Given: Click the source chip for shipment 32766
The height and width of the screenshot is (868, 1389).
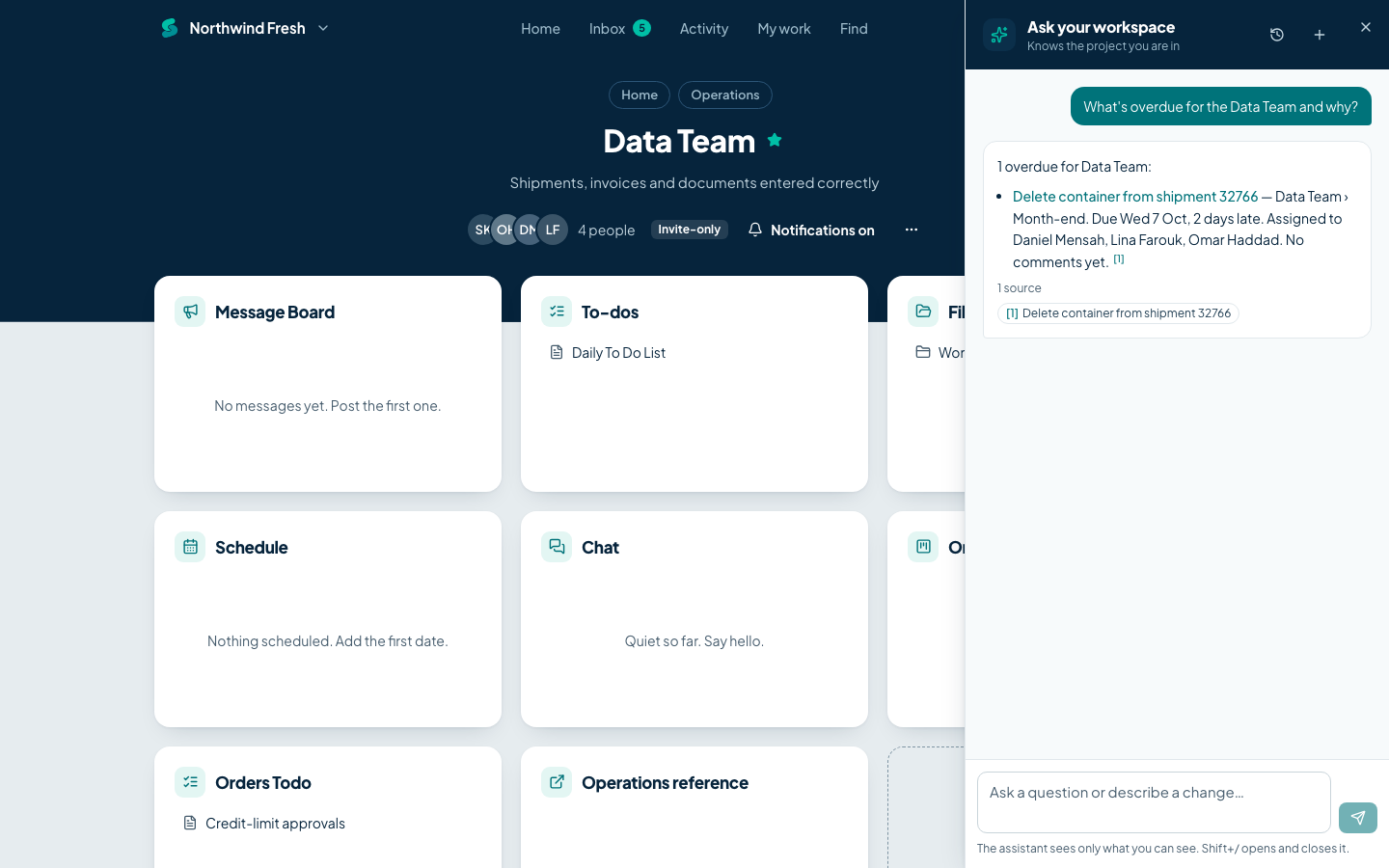Looking at the screenshot, I should click(x=1118, y=313).
